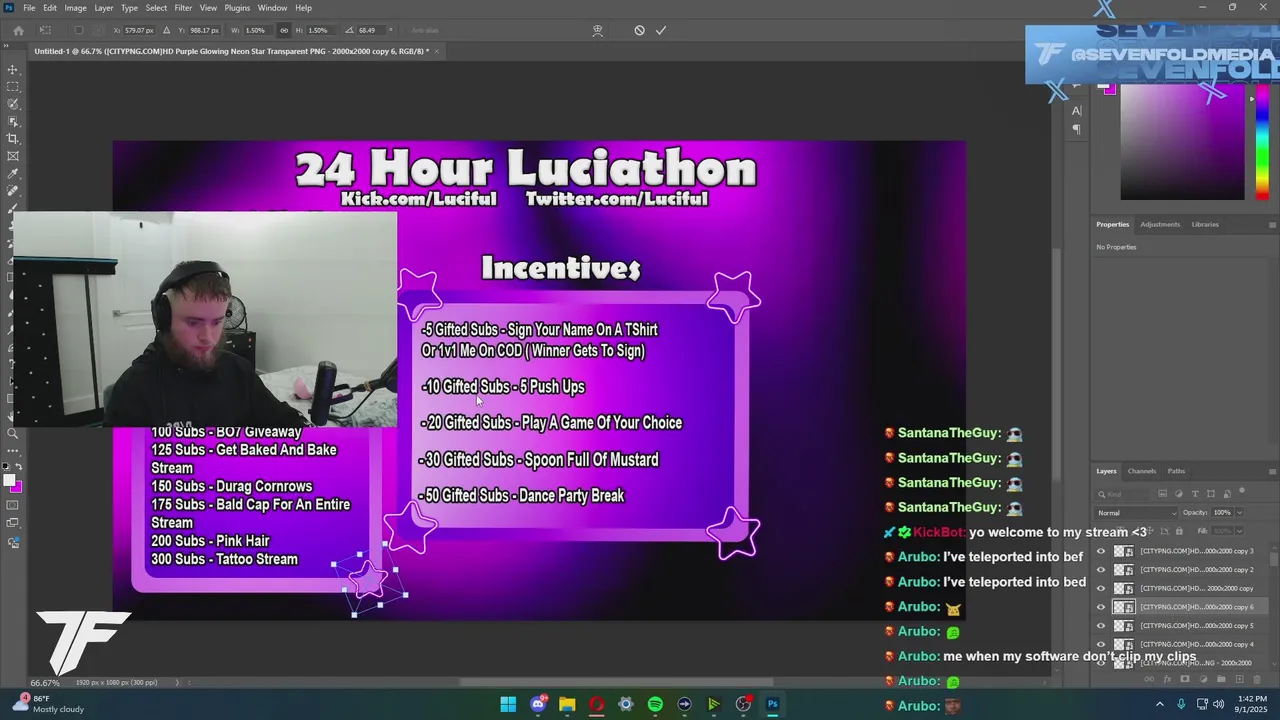Viewport: 1280px width, 720px height.
Task: Toggle warp mode icon in options bar
Action: (597, 30)
